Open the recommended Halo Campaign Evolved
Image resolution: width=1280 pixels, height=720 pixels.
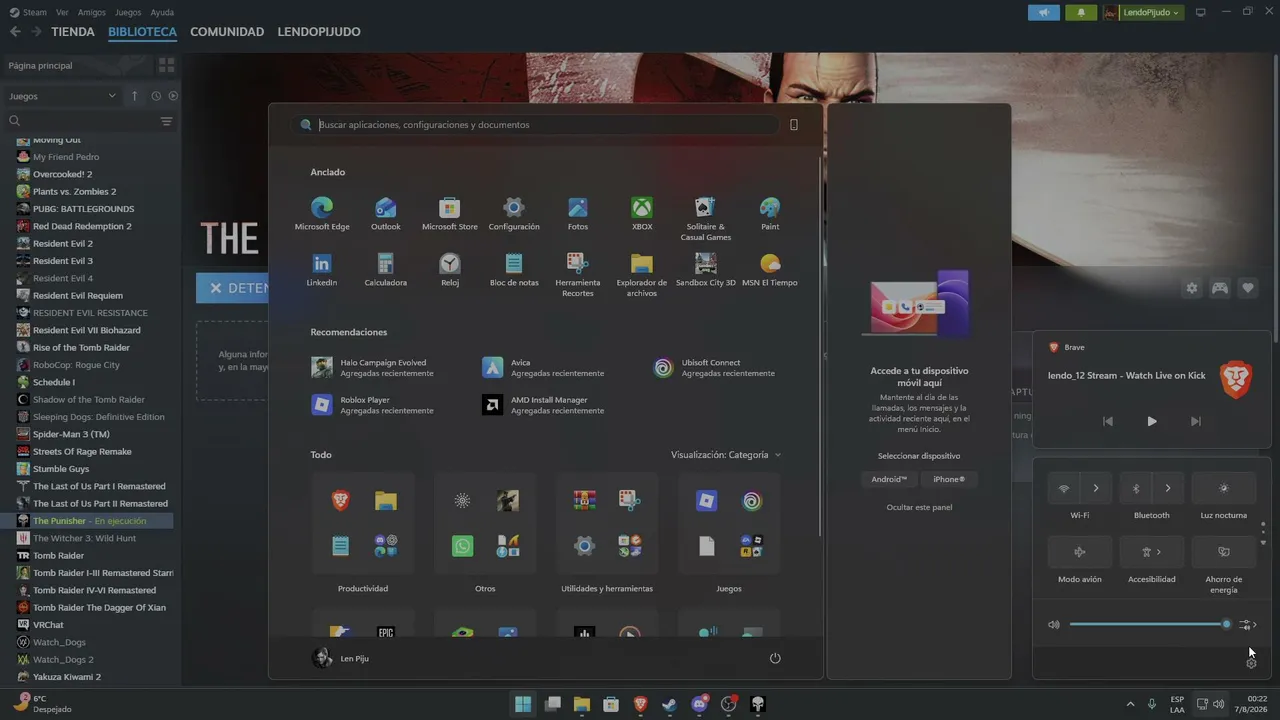click(372, 368)
